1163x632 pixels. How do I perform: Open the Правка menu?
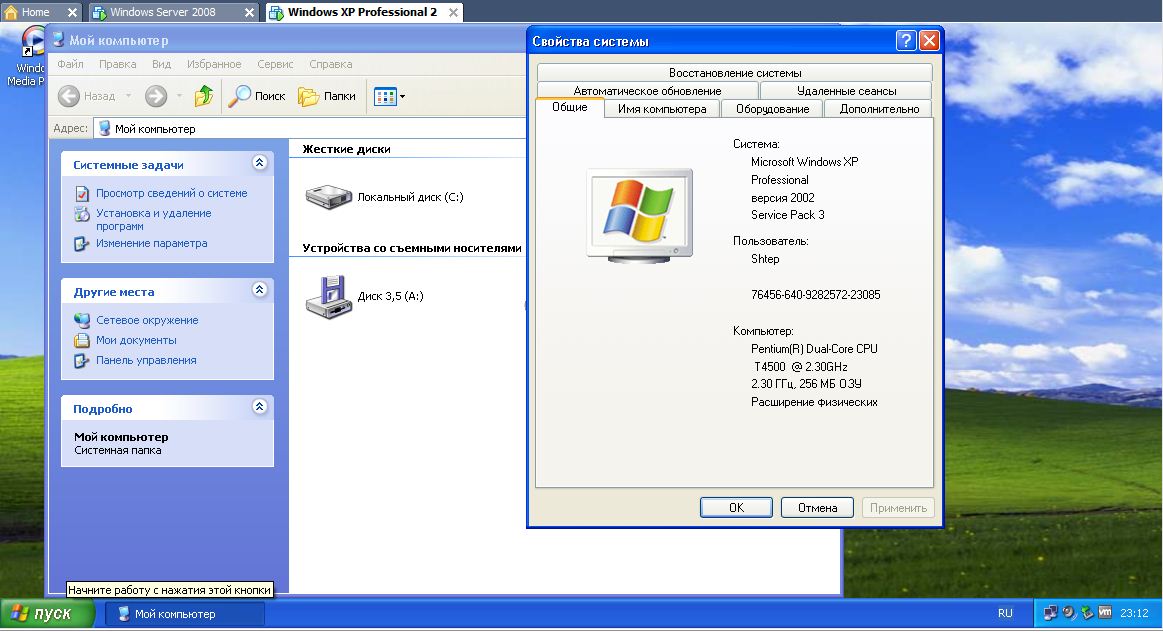118,64
